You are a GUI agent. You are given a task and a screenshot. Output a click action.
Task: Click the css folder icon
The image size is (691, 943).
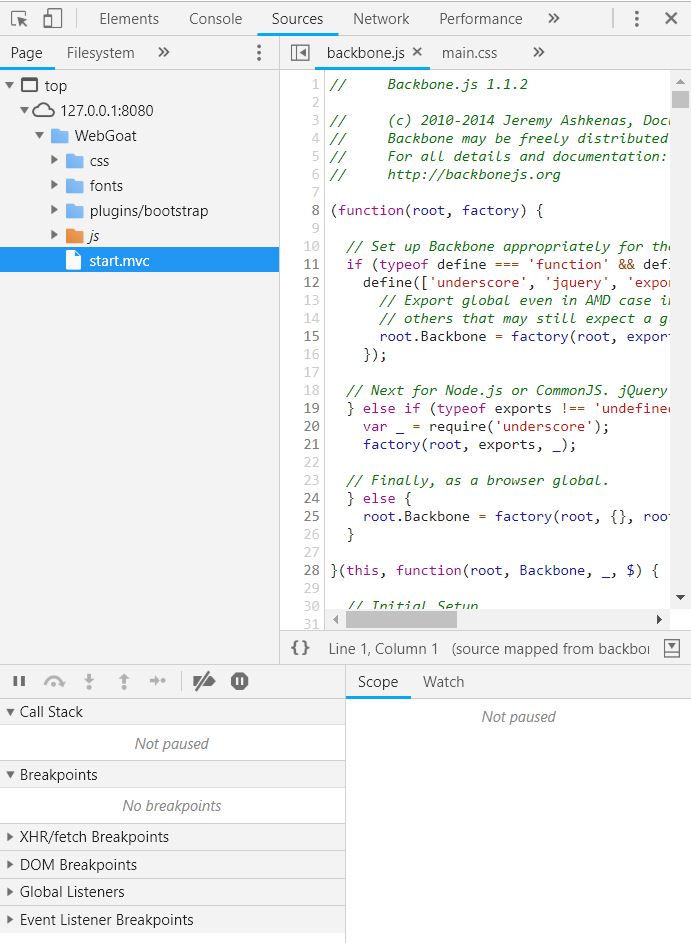75,161
